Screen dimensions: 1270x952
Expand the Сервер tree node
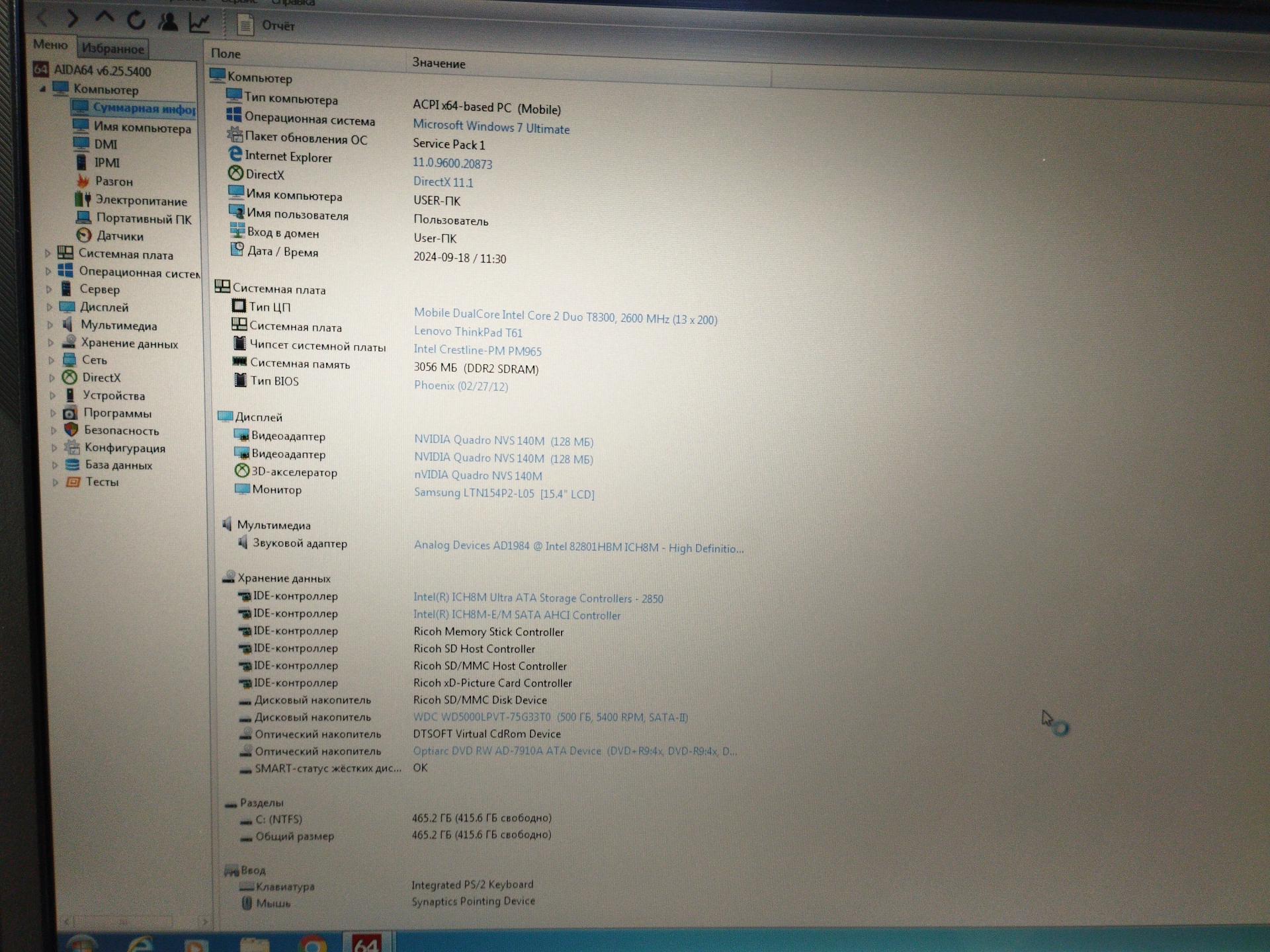49,289
